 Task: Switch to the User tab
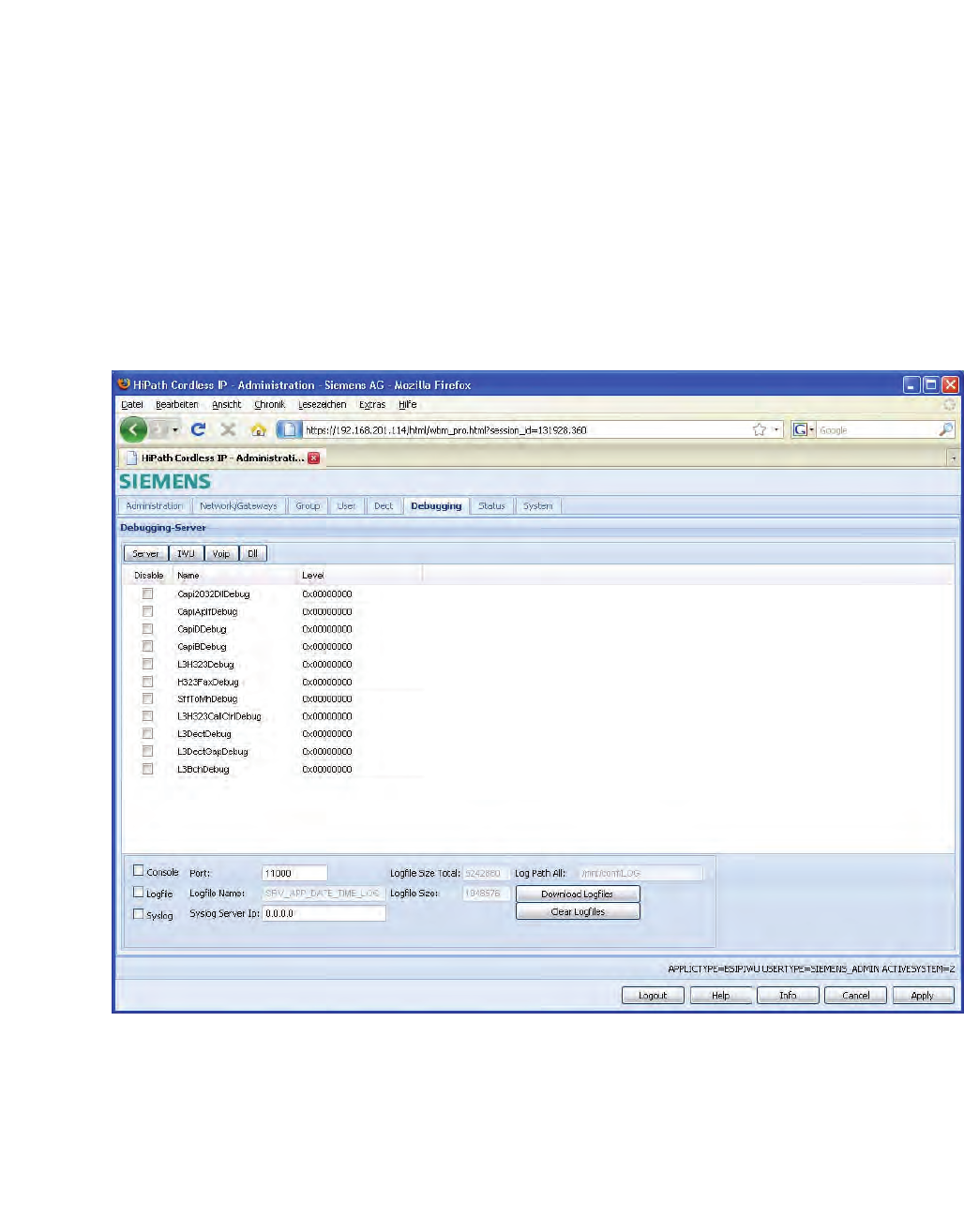tap(346, 506)
